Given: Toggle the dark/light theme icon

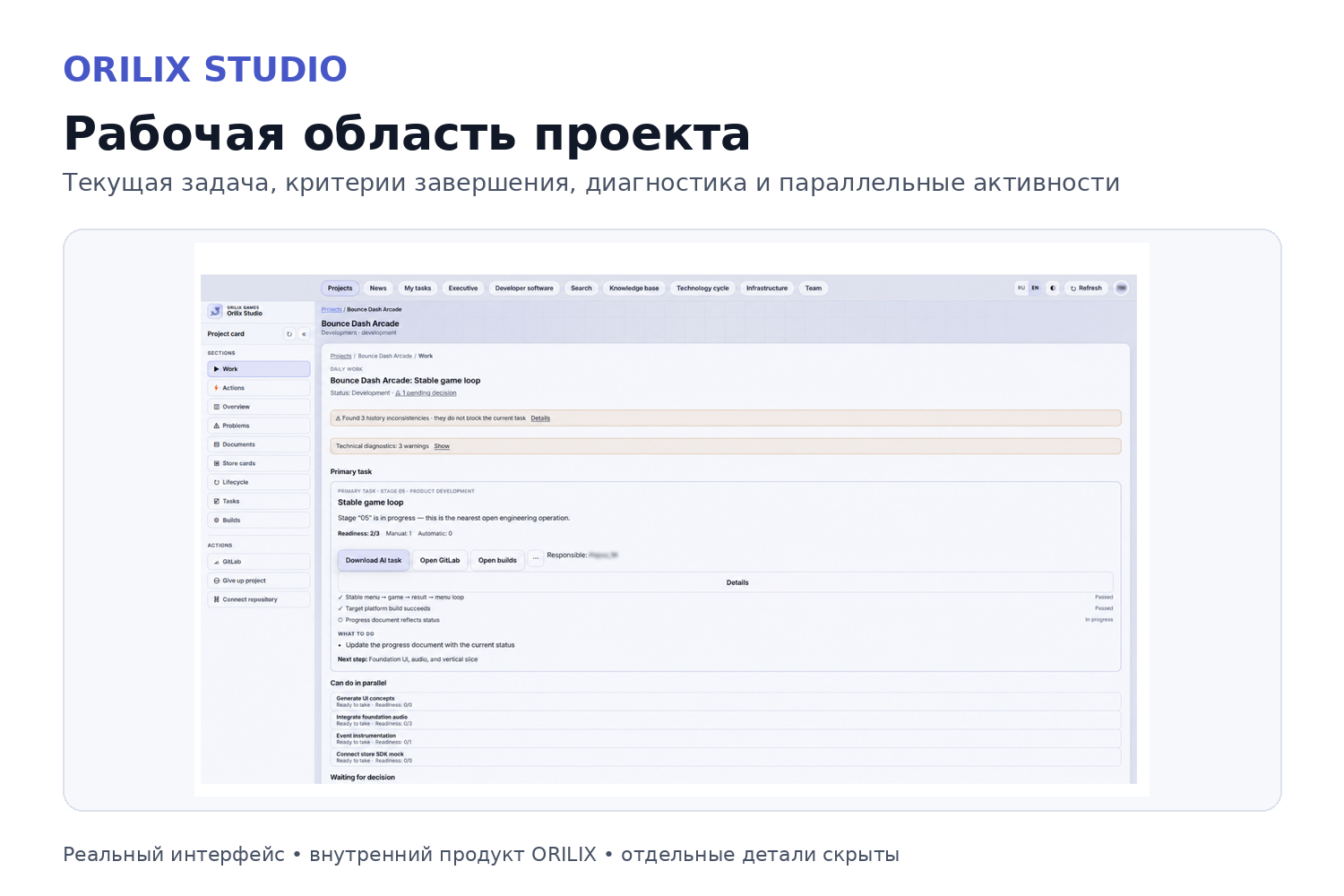Looking at the screenshot, I should 1053,289.
